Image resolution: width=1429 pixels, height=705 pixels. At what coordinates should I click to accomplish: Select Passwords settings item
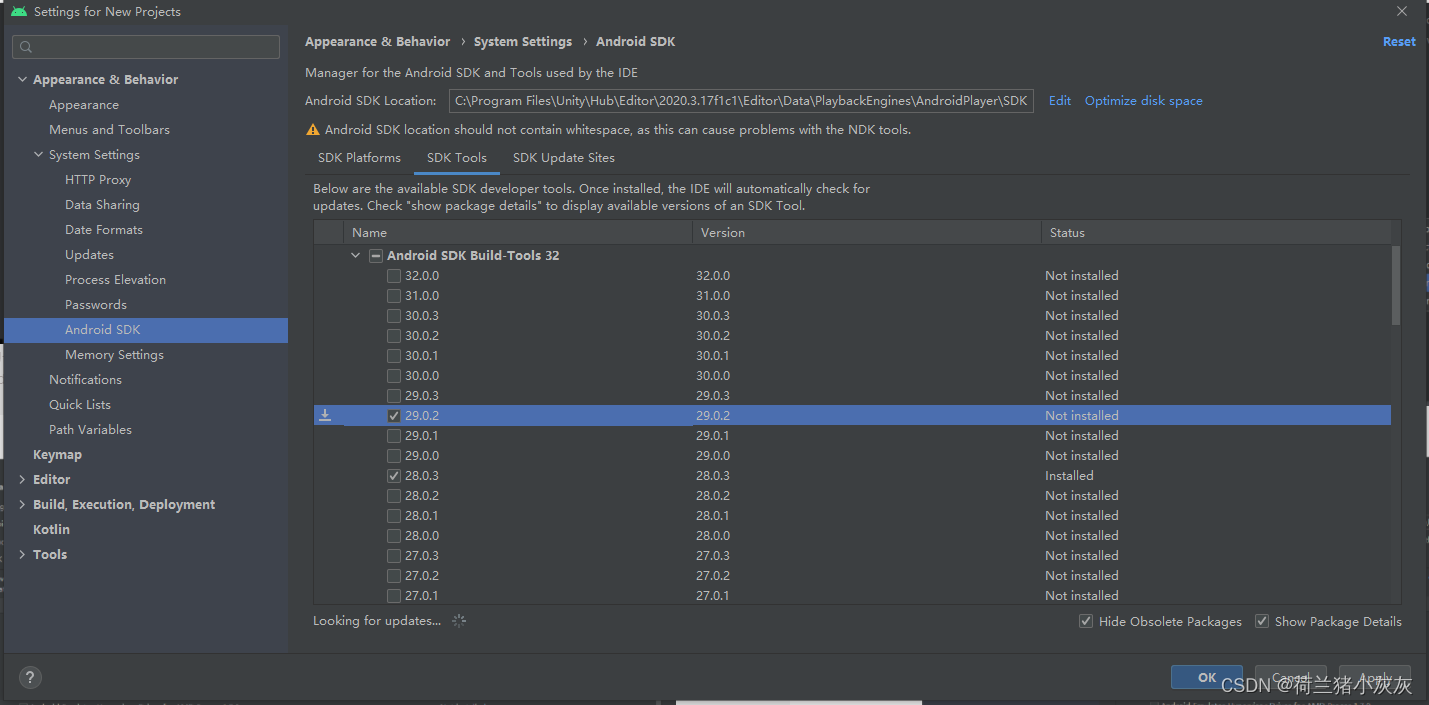(96, 305)
